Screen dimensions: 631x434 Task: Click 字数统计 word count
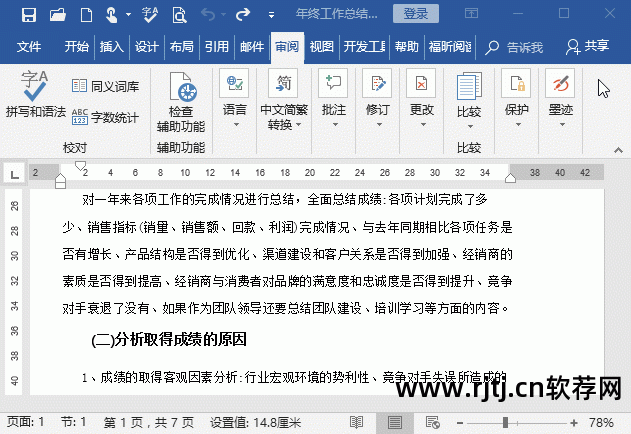point(105,117)
